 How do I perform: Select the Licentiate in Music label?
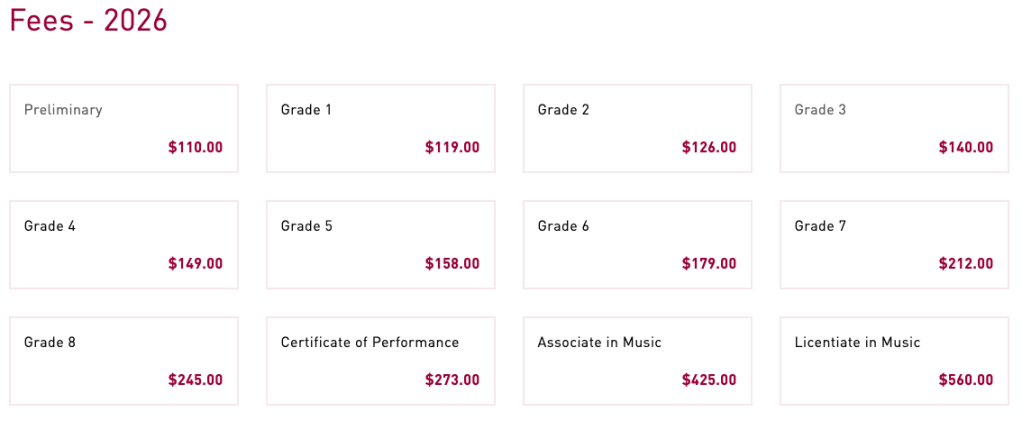[x=857, y=342]
